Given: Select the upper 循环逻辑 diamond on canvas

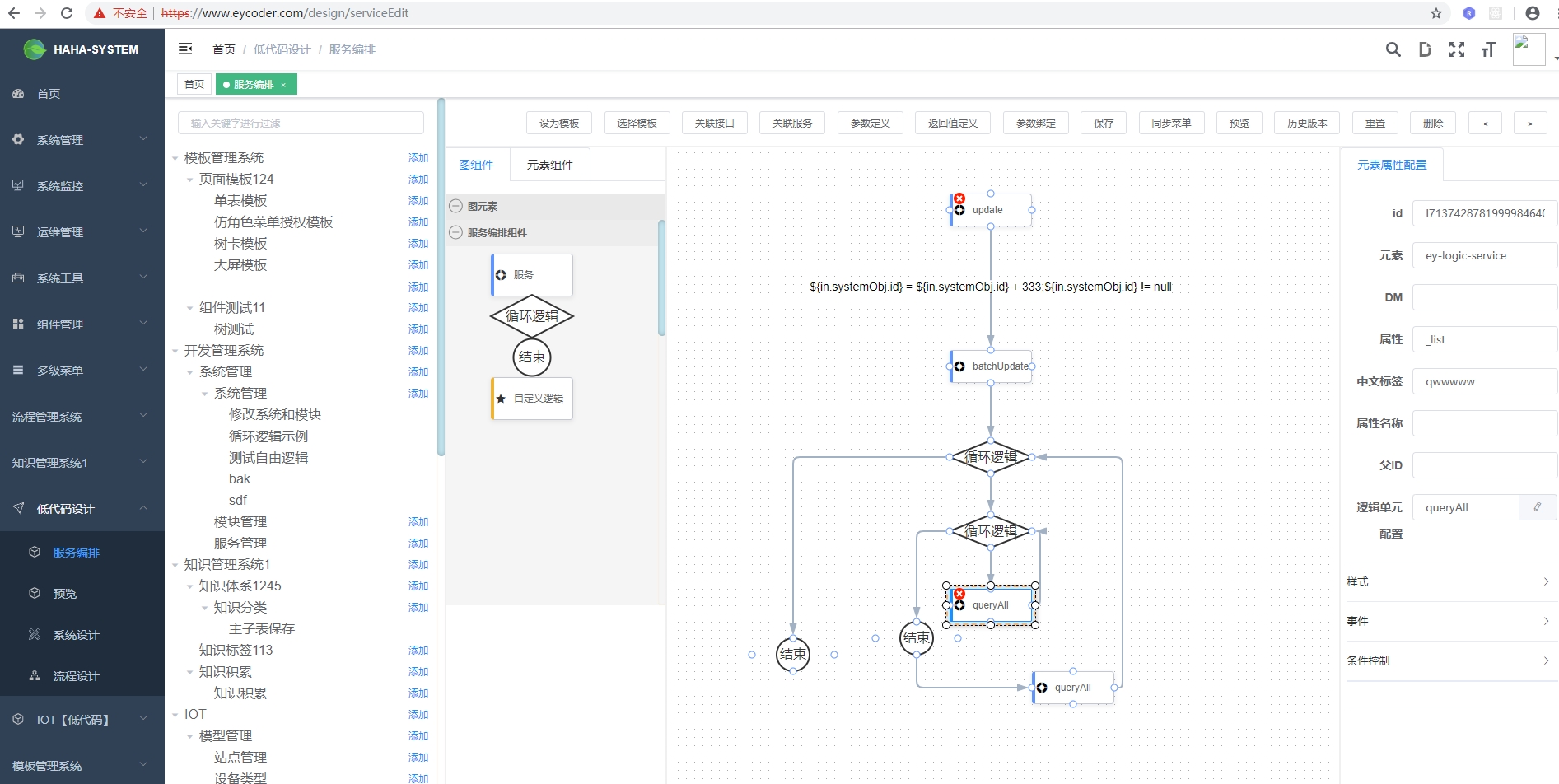Looking at the screenshot, I should [991, 457].
